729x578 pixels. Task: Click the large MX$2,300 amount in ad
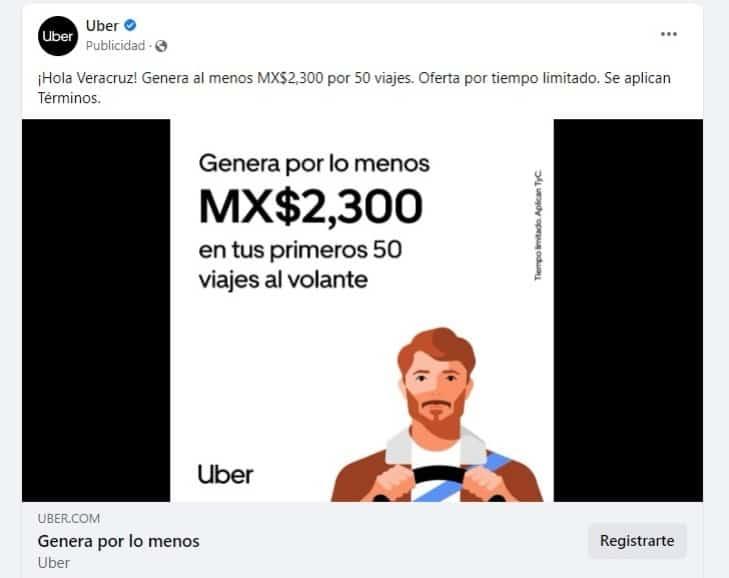(311, 207)
